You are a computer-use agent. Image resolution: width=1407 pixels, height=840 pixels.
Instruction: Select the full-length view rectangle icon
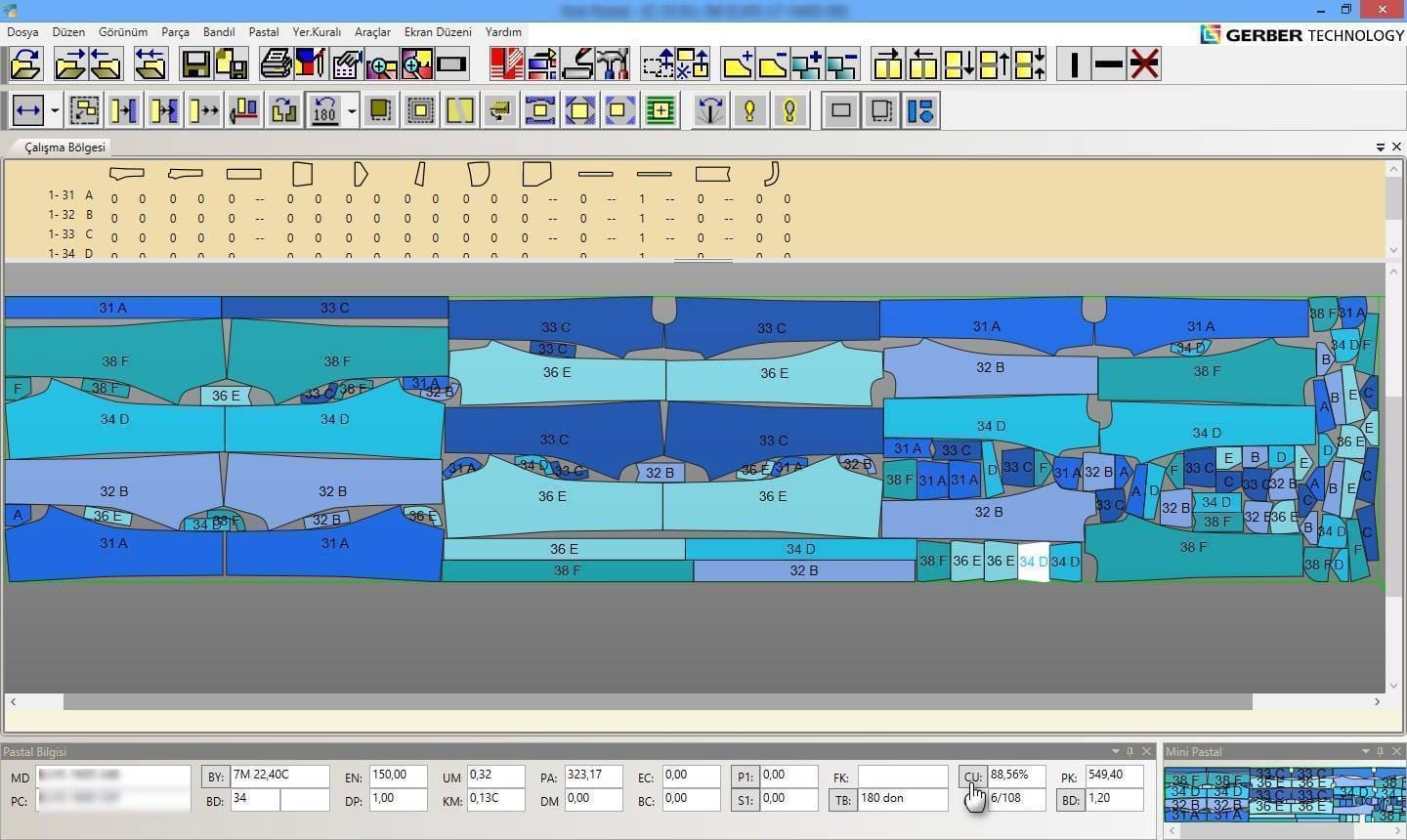451,64
